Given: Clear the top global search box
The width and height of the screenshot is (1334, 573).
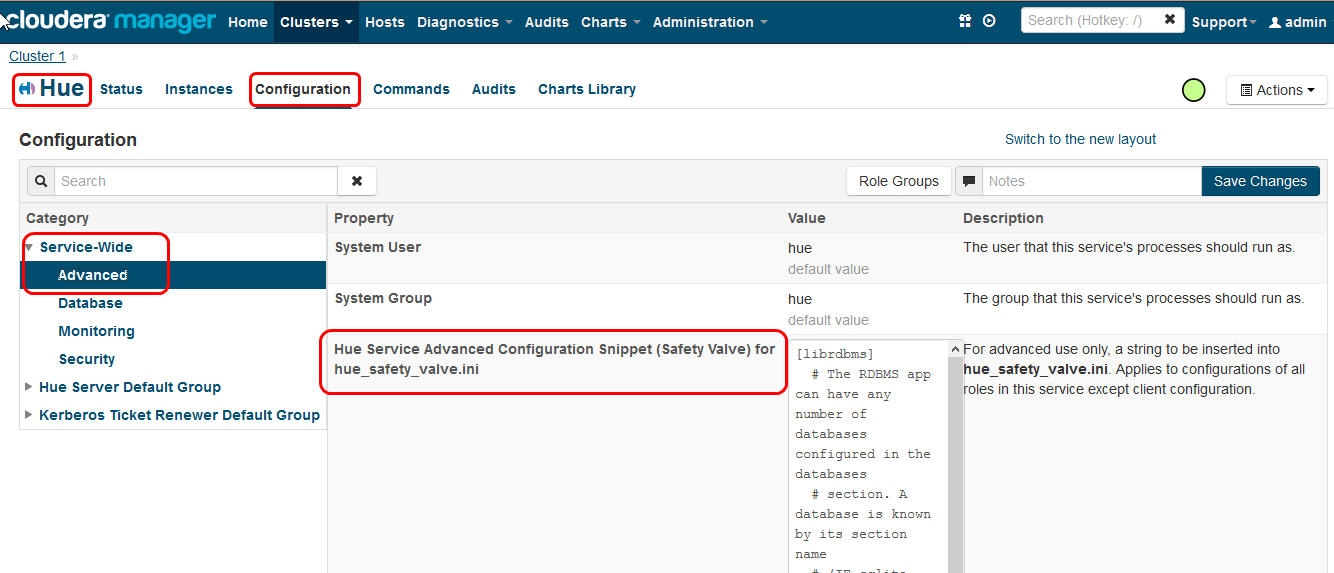Looking at the screenshot, I should click(1170, 20).
